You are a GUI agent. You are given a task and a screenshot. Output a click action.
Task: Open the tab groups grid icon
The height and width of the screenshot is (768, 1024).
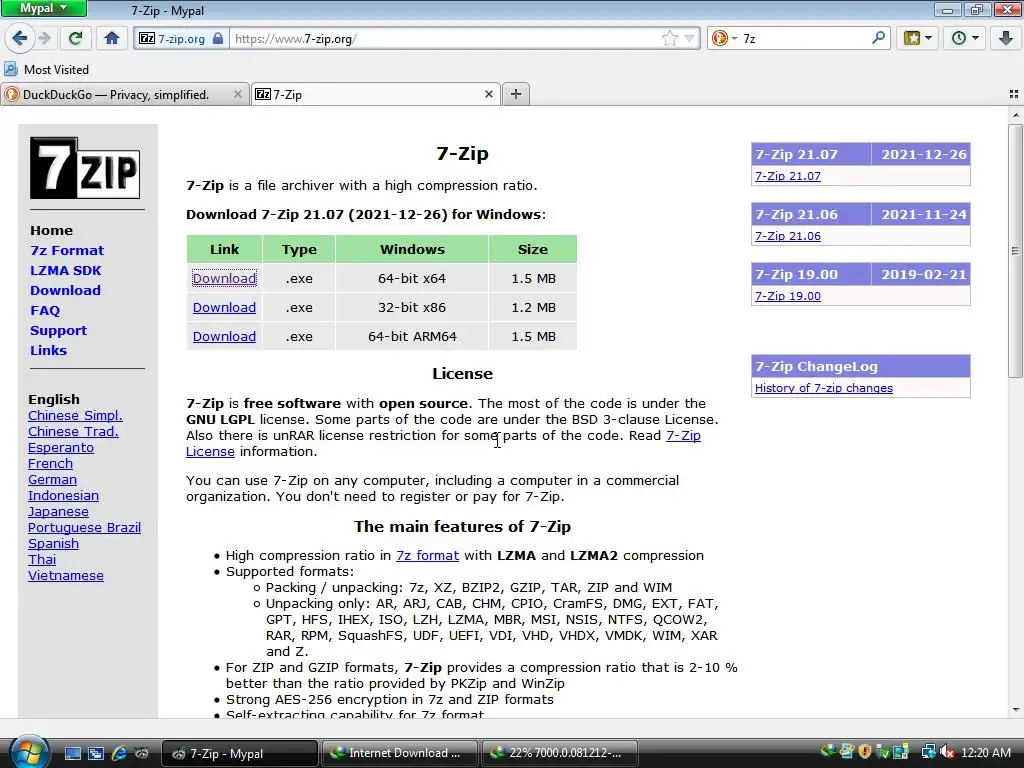pos(1014,94)
